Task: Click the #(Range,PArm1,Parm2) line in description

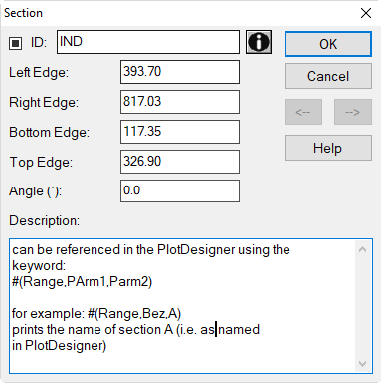Action: 82,281
